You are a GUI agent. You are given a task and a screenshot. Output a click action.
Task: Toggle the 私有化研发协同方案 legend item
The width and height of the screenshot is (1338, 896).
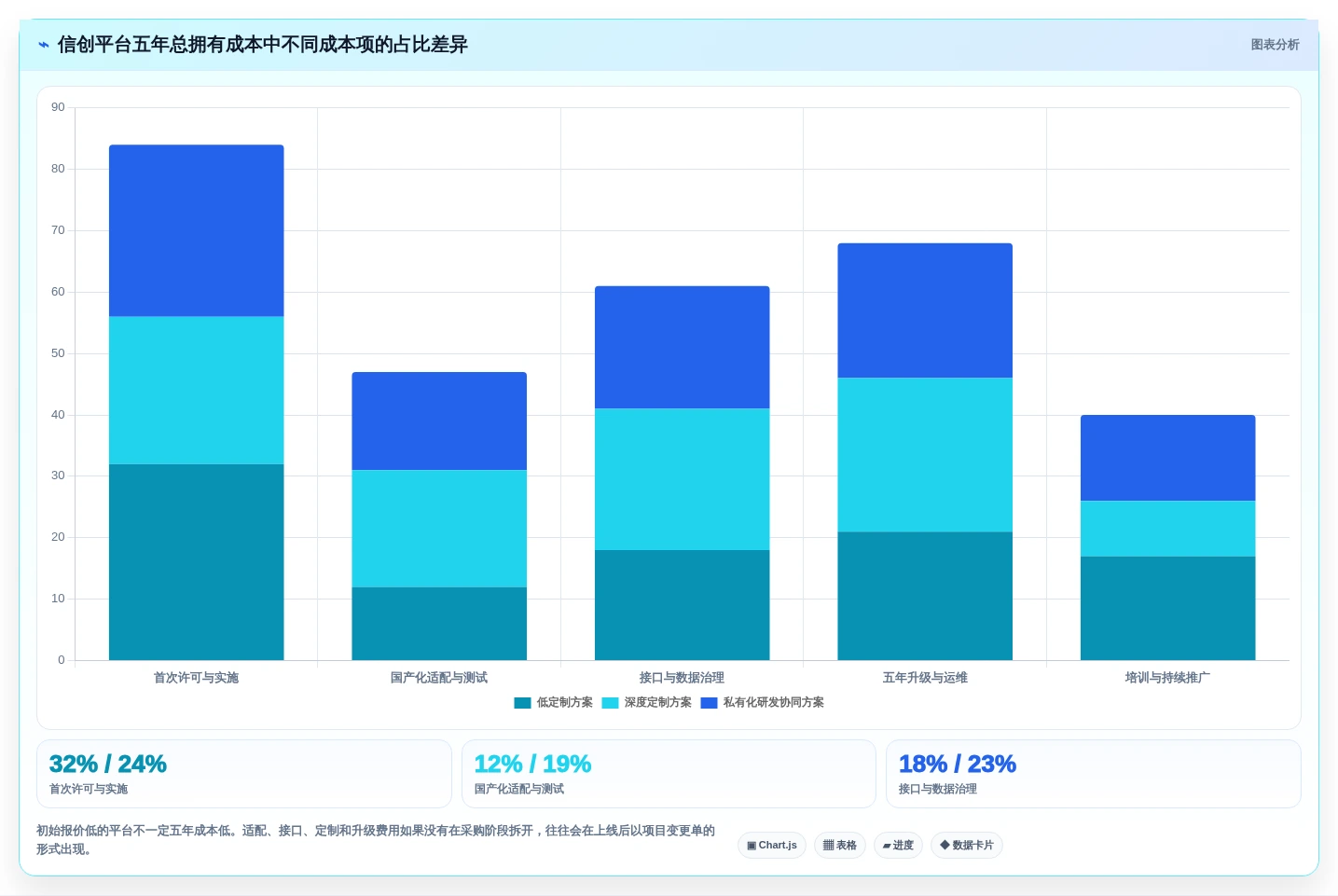[x=763, y=703]
